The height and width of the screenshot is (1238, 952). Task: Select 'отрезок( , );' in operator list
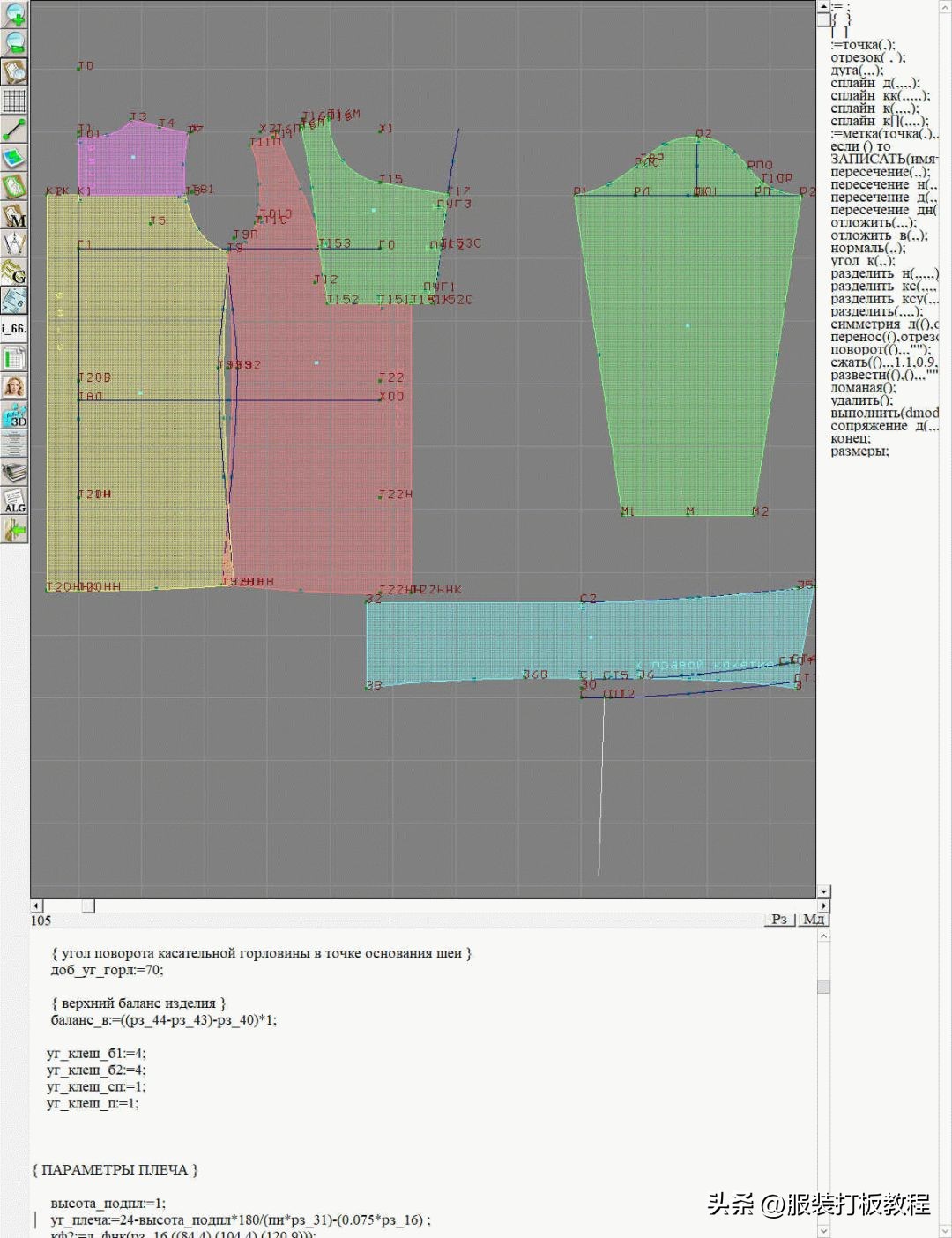pos(868,57)
